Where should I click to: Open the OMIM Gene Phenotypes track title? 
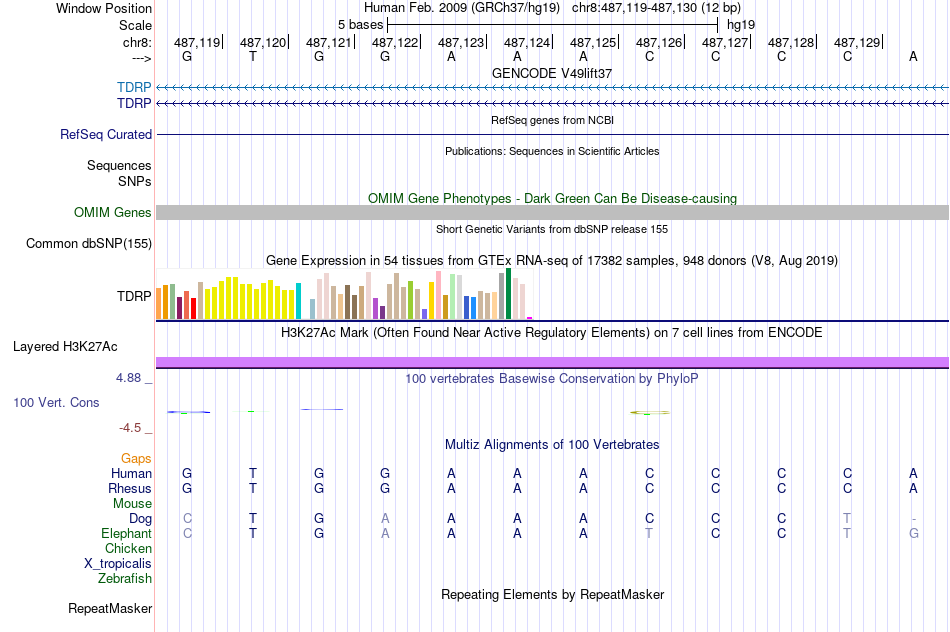(552, 198)
